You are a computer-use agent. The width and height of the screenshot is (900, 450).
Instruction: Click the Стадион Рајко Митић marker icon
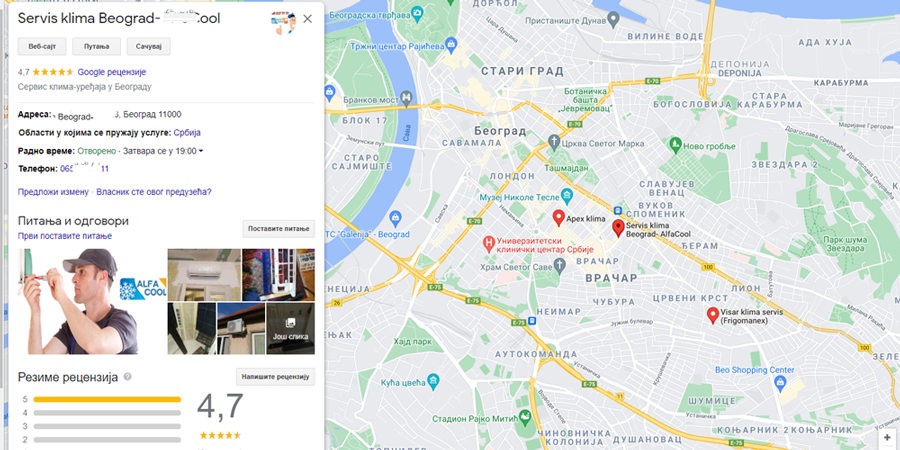[x=524, y=416]
